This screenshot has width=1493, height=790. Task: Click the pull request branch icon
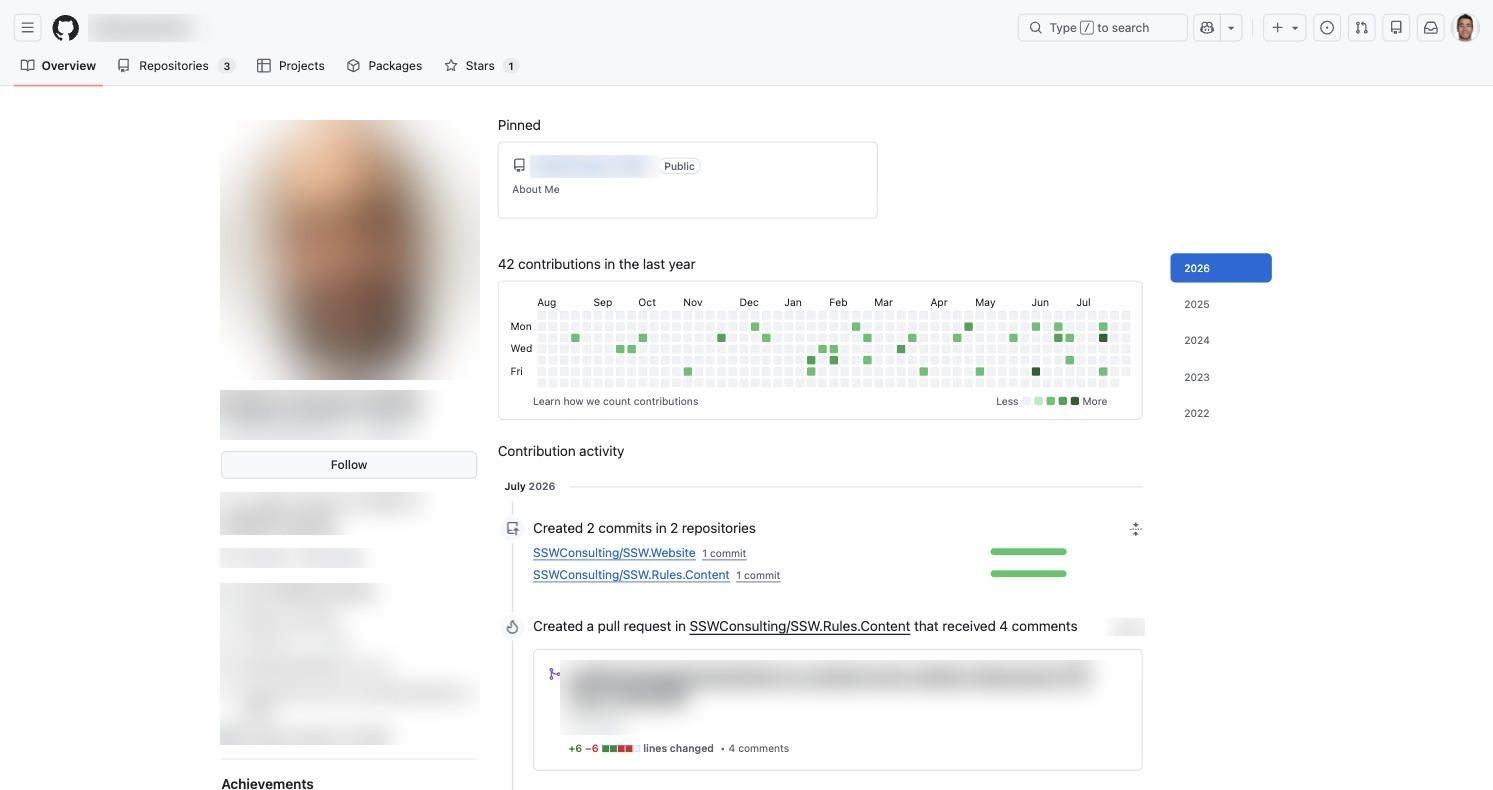pyautogui.click(x=554, y=674)
